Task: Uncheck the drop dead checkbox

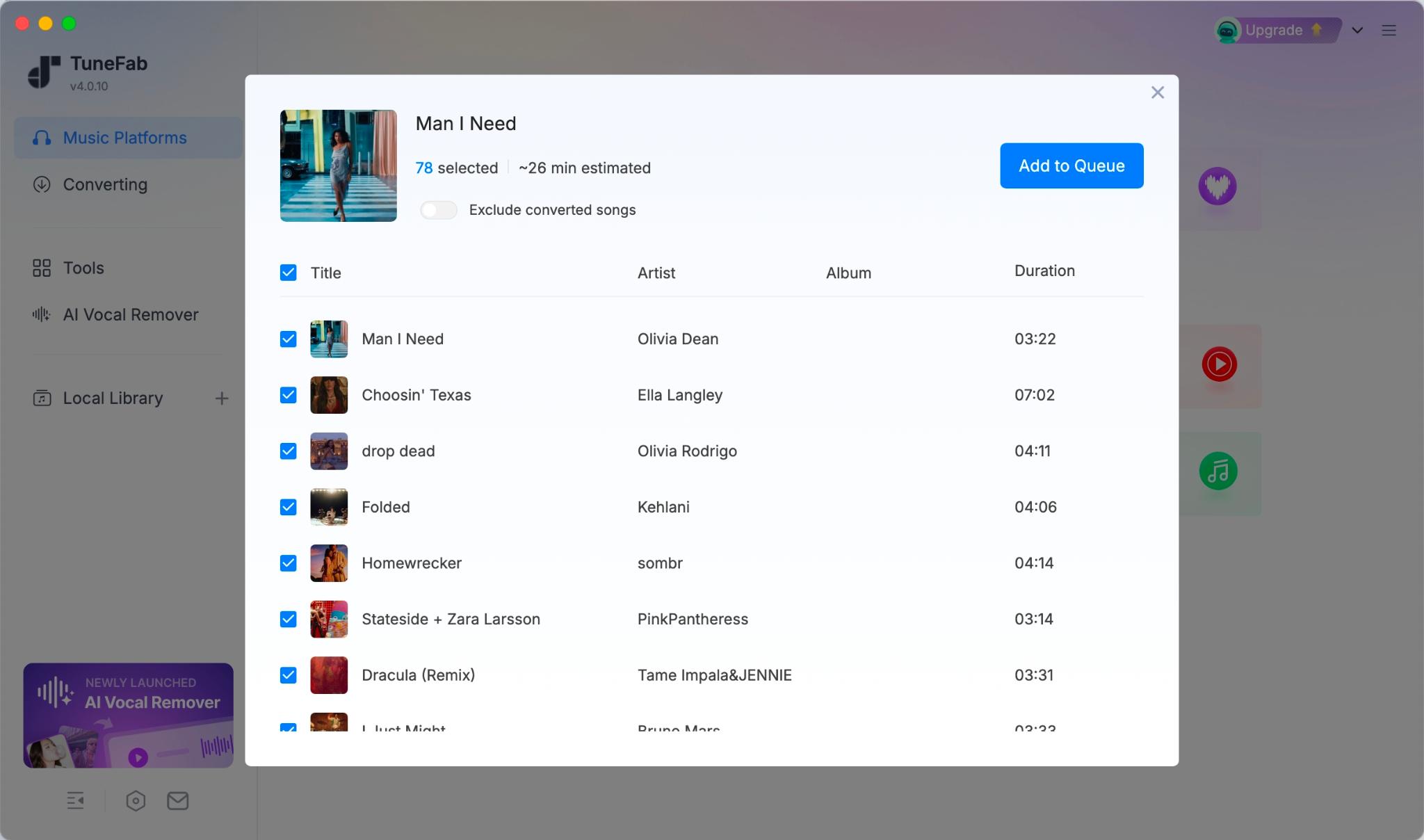Action: point(288,451)
